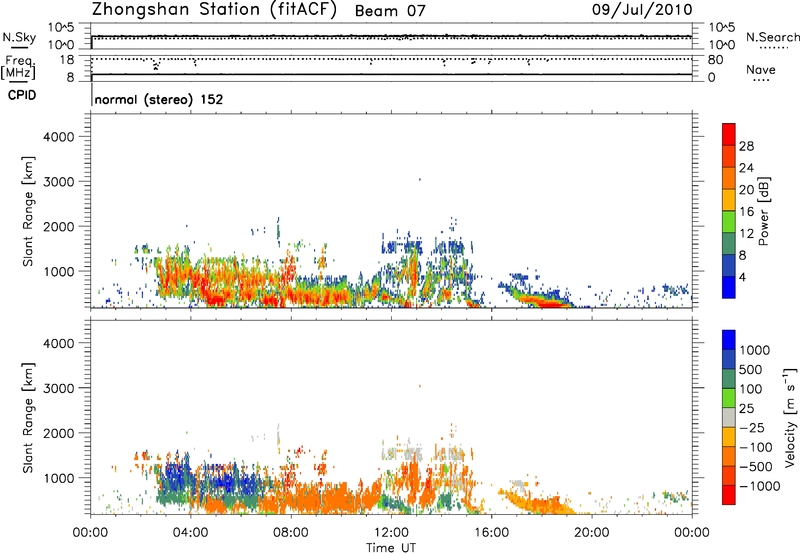Screen dimensions: 800x554
Task: Pick Velocity color bar segment between 500 and 1000
Action: (729, 359)
